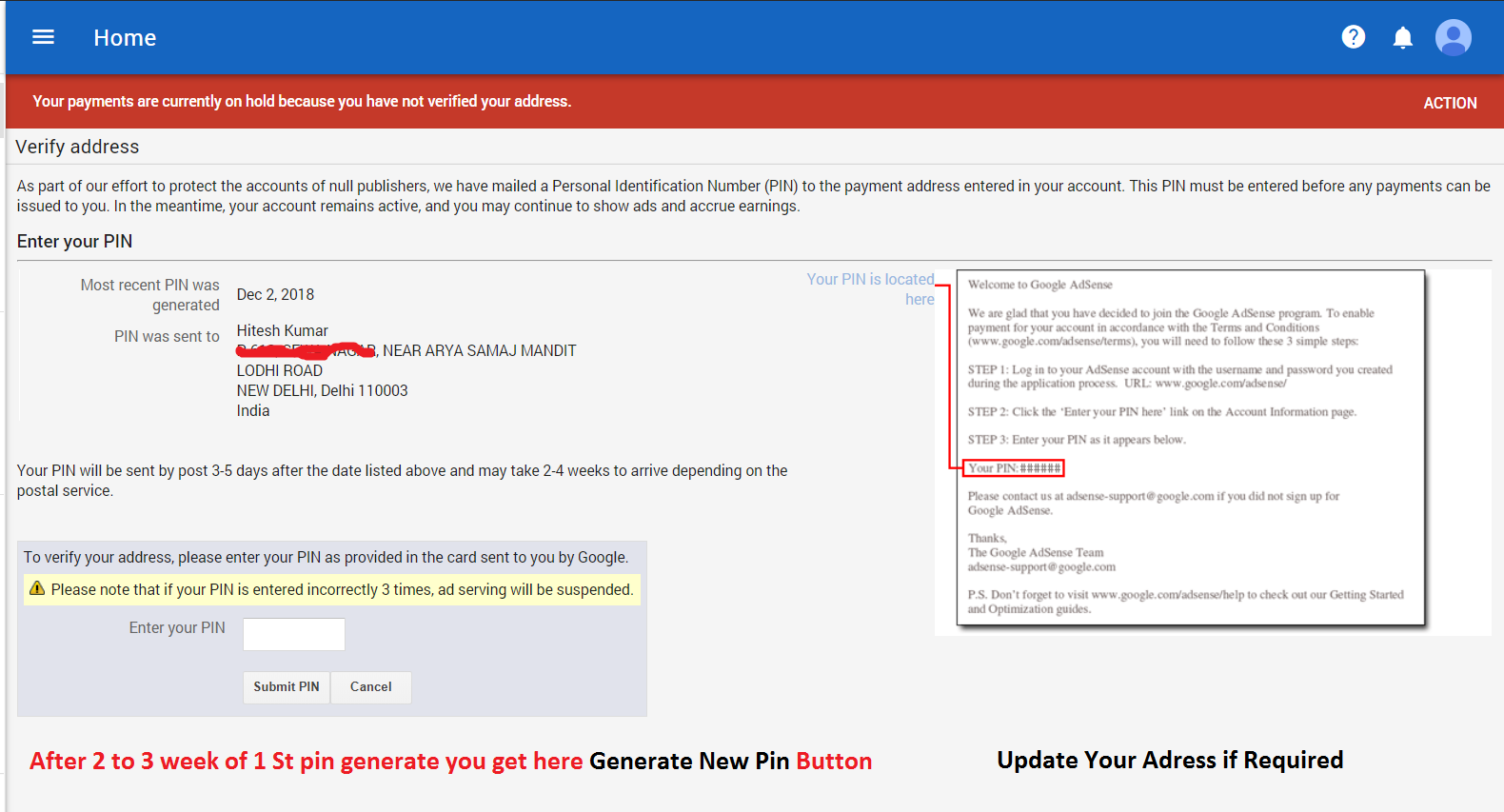Click the Home title in the header
This screenshot has height=812, width=1504.
tap(125, 38)
